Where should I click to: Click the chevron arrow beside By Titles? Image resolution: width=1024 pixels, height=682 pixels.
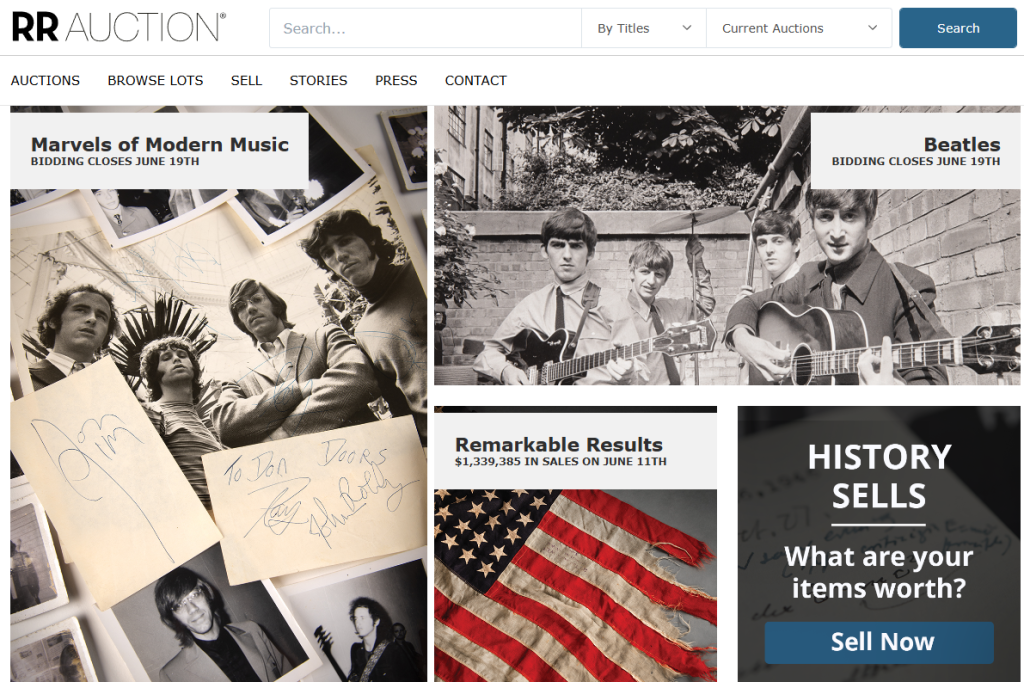click(686, 28)
